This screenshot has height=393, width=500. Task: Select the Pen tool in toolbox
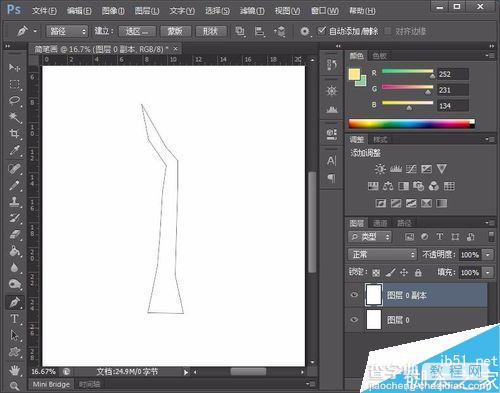[x=14, y=302]
